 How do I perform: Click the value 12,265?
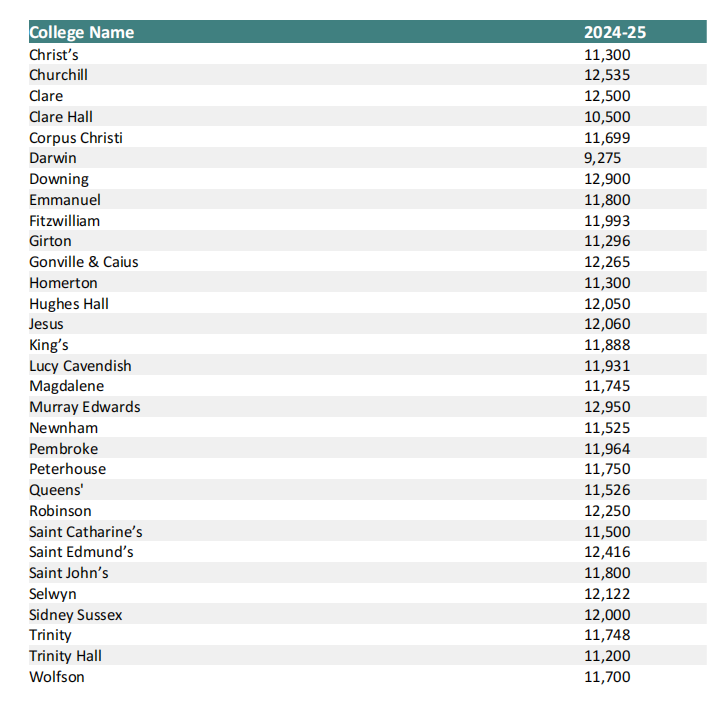[607, 262]
